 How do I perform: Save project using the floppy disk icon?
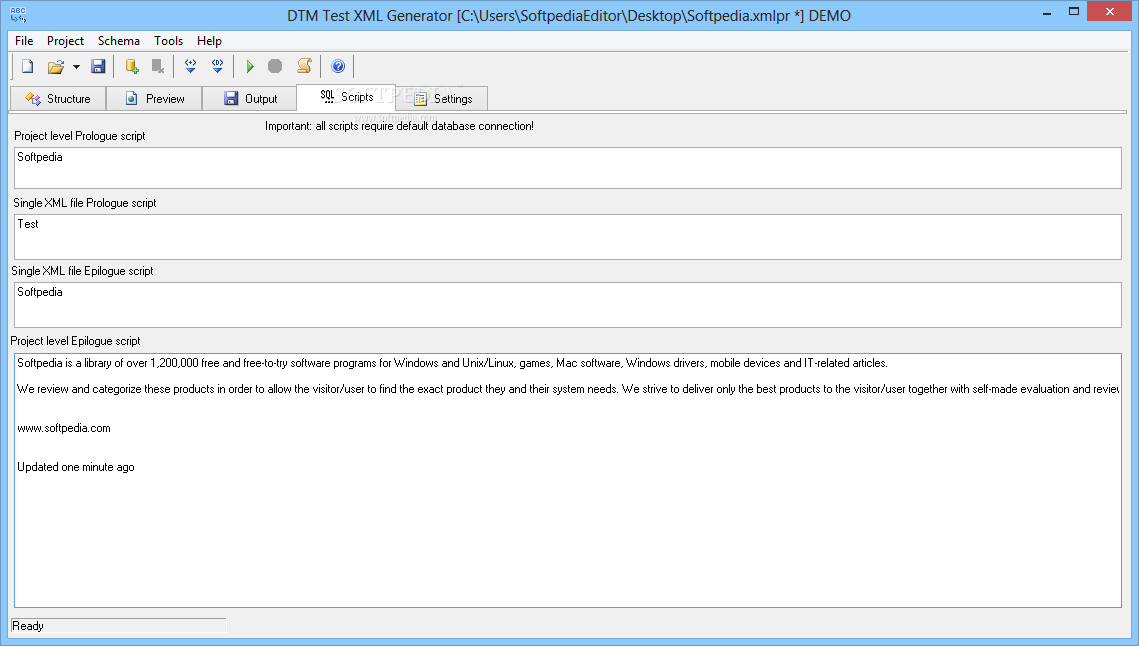(x=98, y=67)
